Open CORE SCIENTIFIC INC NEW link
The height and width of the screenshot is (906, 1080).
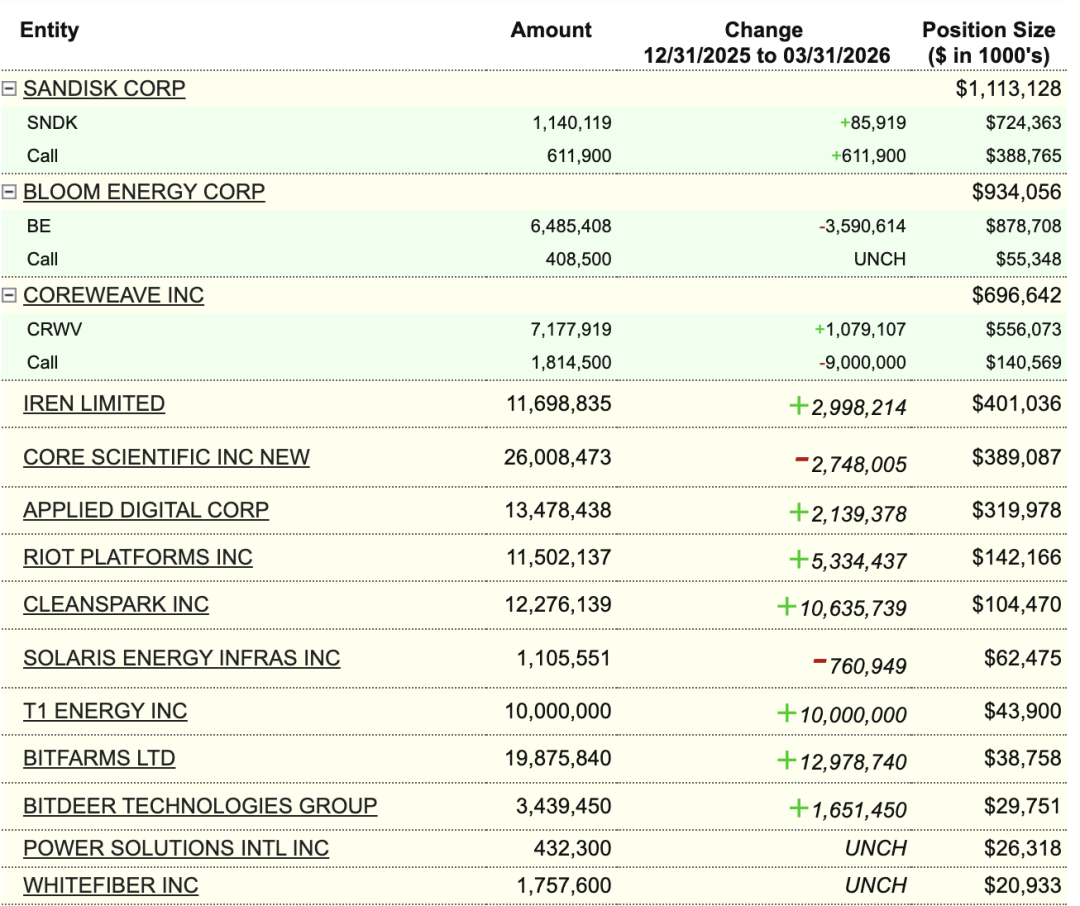pos(166,457)
